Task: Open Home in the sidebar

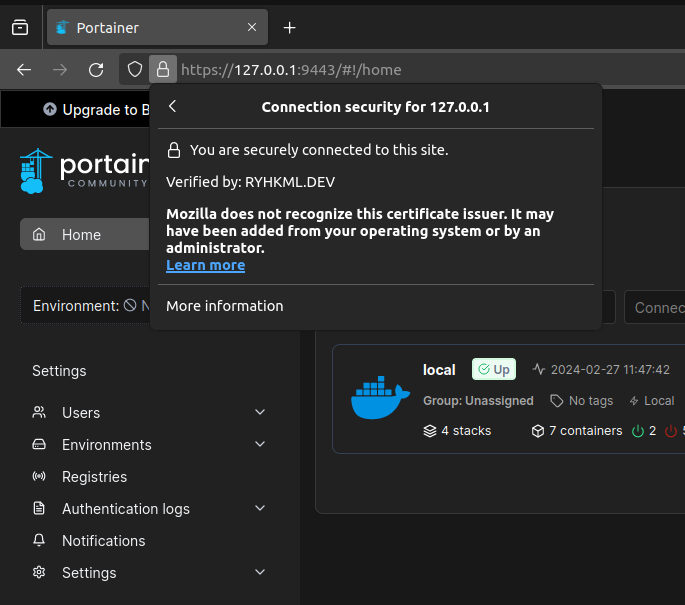Action: click(x=85, y=235)
